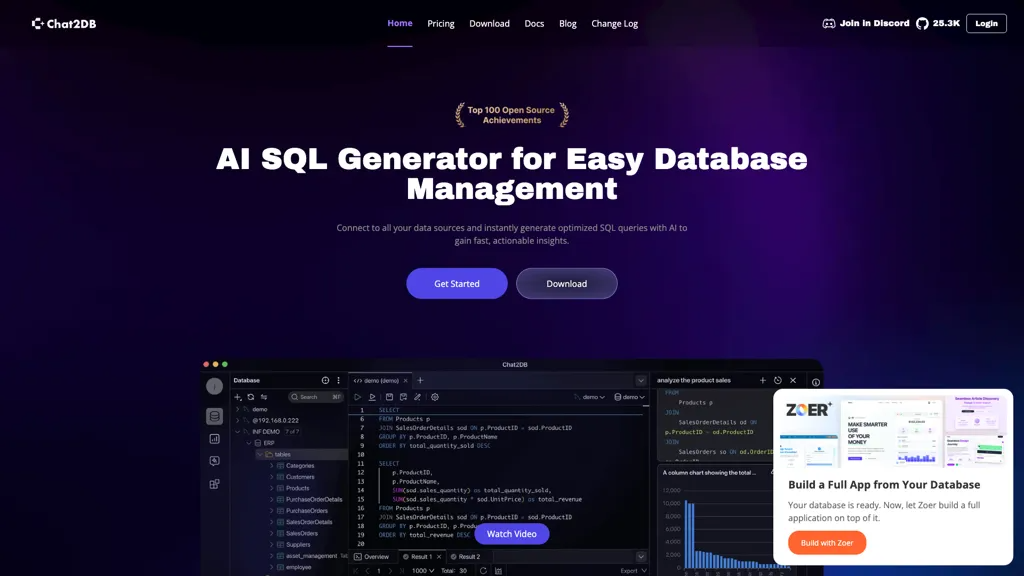Image resolution: width=1024 pixels, height=576 pixels.
Task: Collapse the tables folder
Action: coord(260,455)
